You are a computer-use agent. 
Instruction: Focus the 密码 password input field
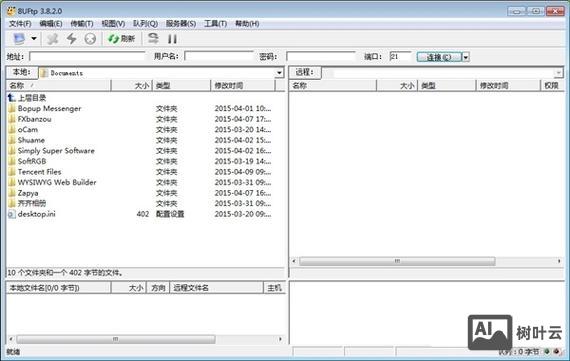point(321,57)
